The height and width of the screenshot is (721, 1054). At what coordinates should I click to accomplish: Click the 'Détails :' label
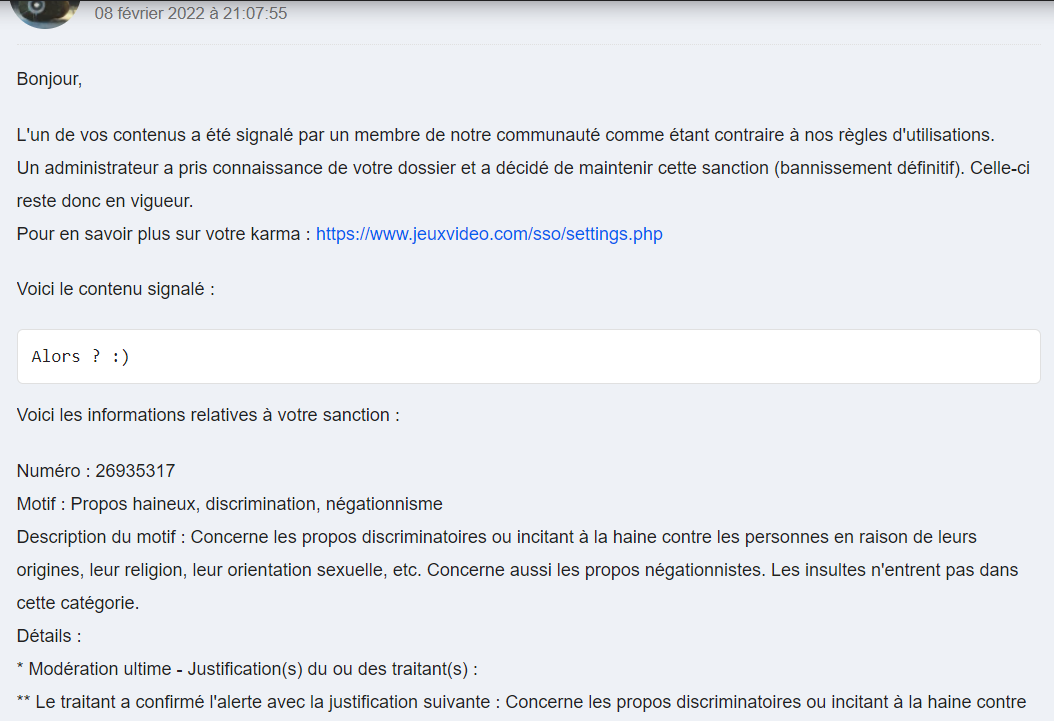(x=49, y=636)
